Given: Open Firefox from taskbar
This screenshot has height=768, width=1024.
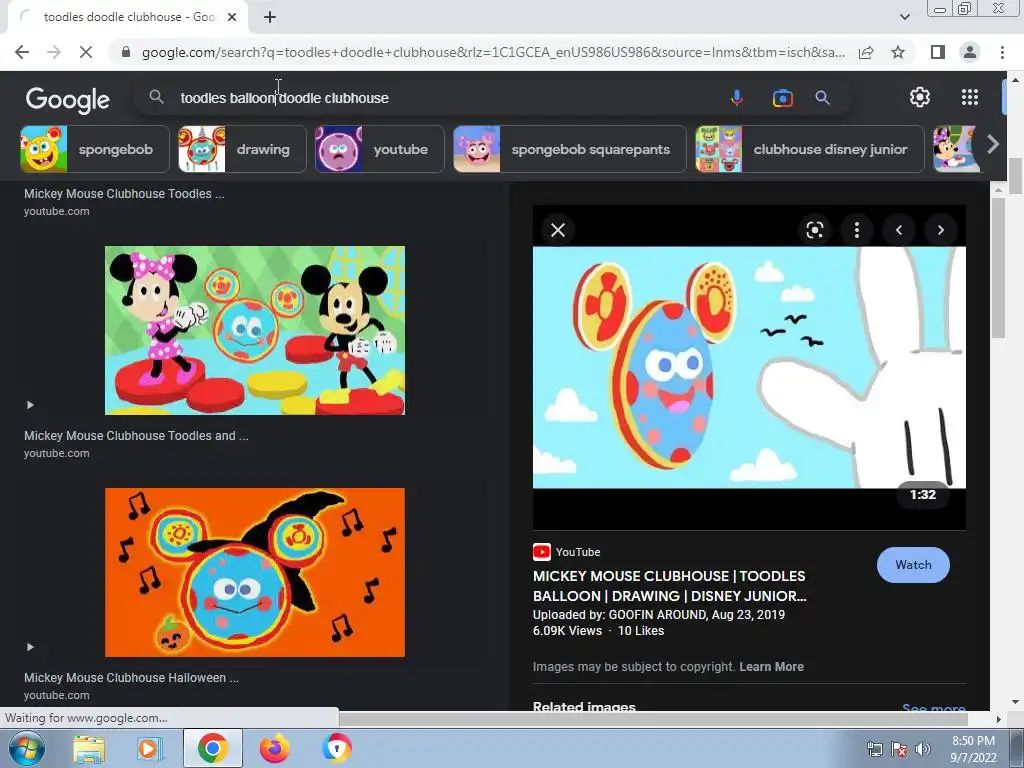Looking at the screenshot, I should tap(274, 748).
